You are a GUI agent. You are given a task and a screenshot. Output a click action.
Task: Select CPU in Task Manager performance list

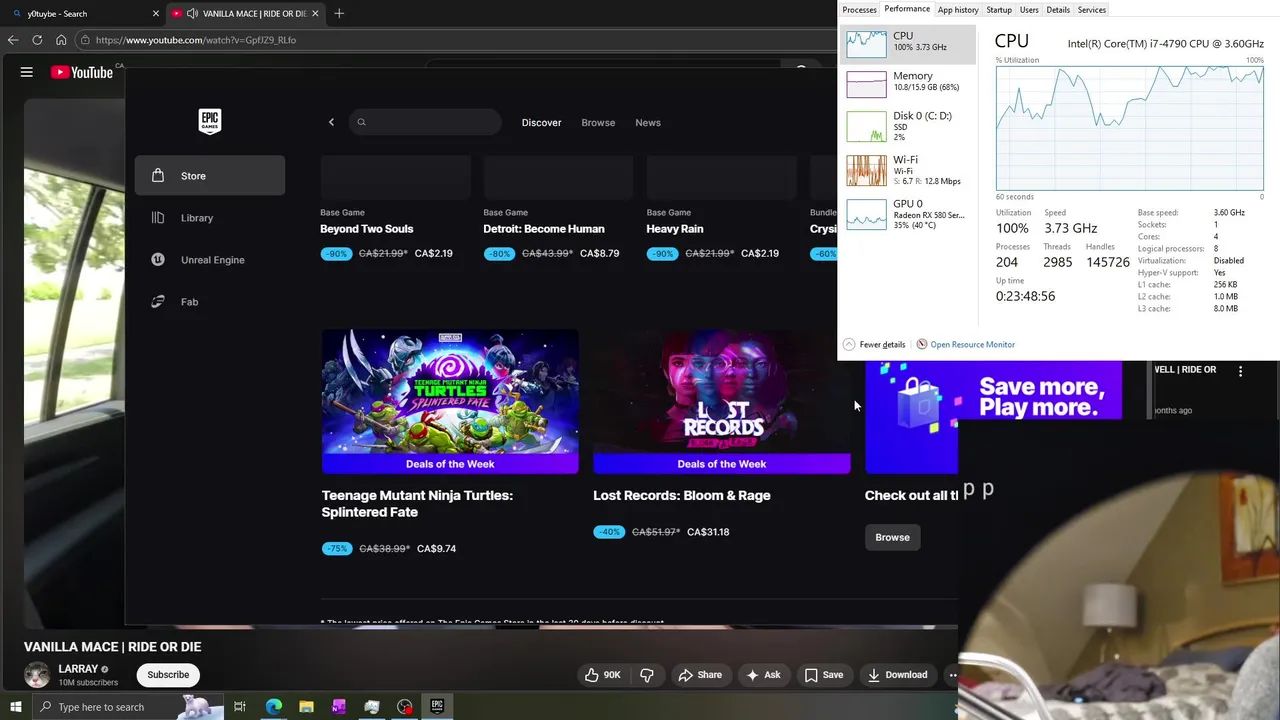(x=907, y=44)
